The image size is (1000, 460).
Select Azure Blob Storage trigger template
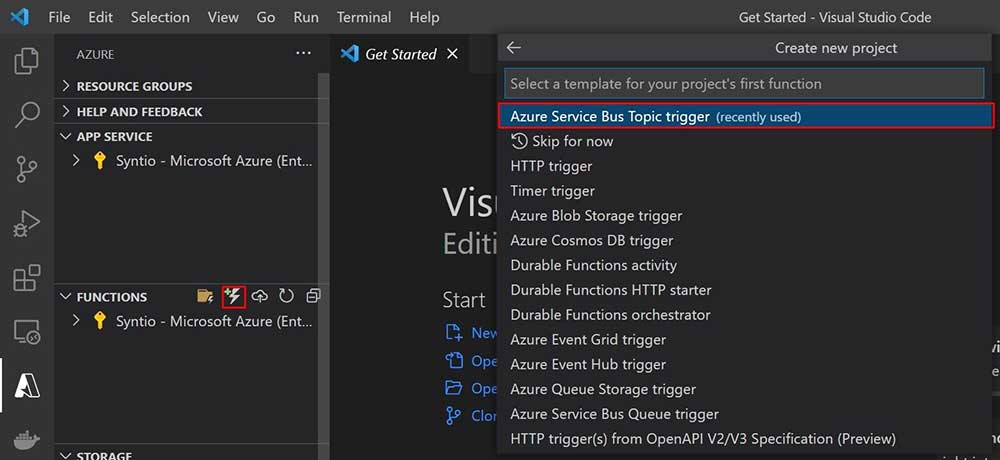746,216
